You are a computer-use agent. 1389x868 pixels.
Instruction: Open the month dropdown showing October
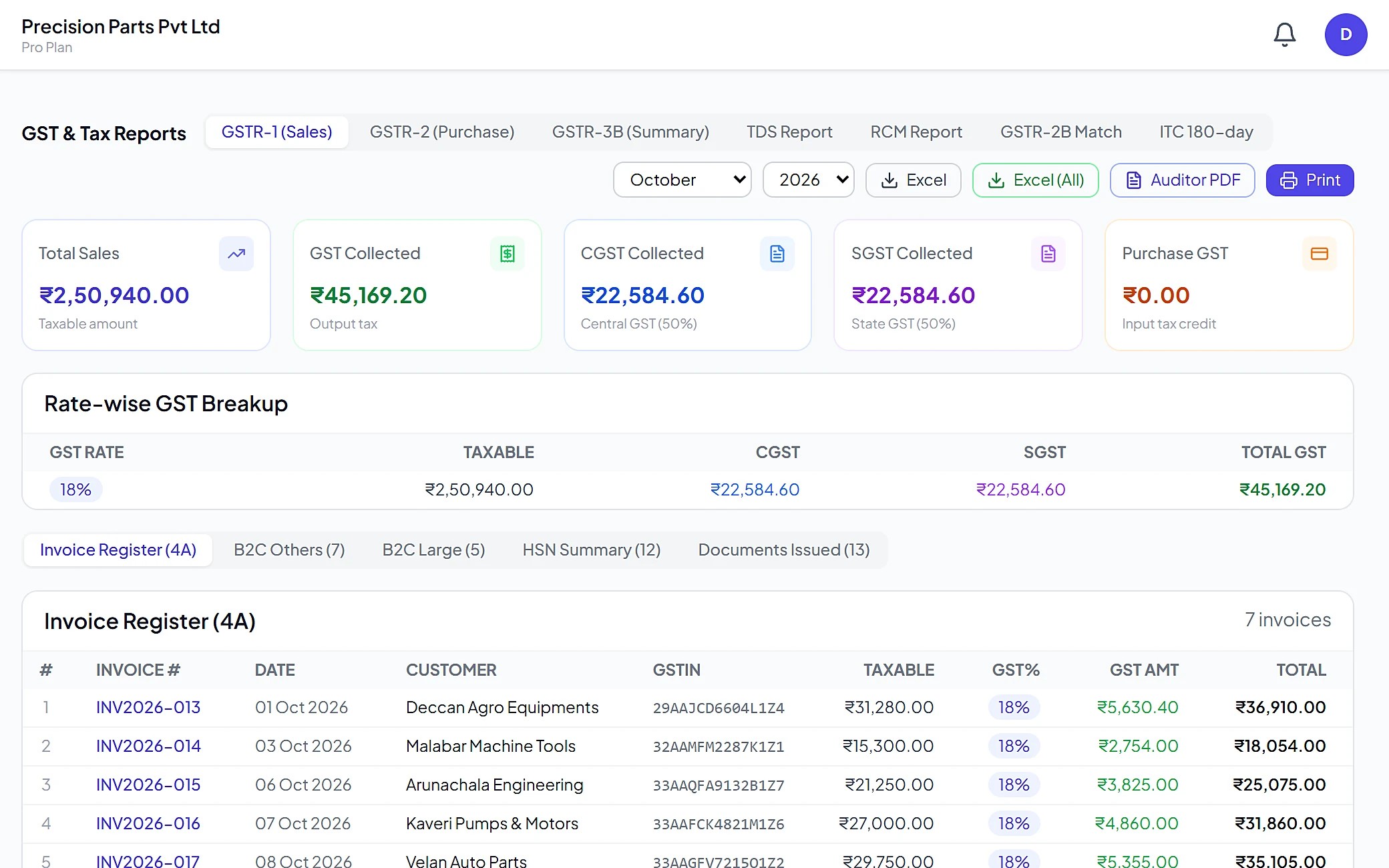click(x=682, y=180)
